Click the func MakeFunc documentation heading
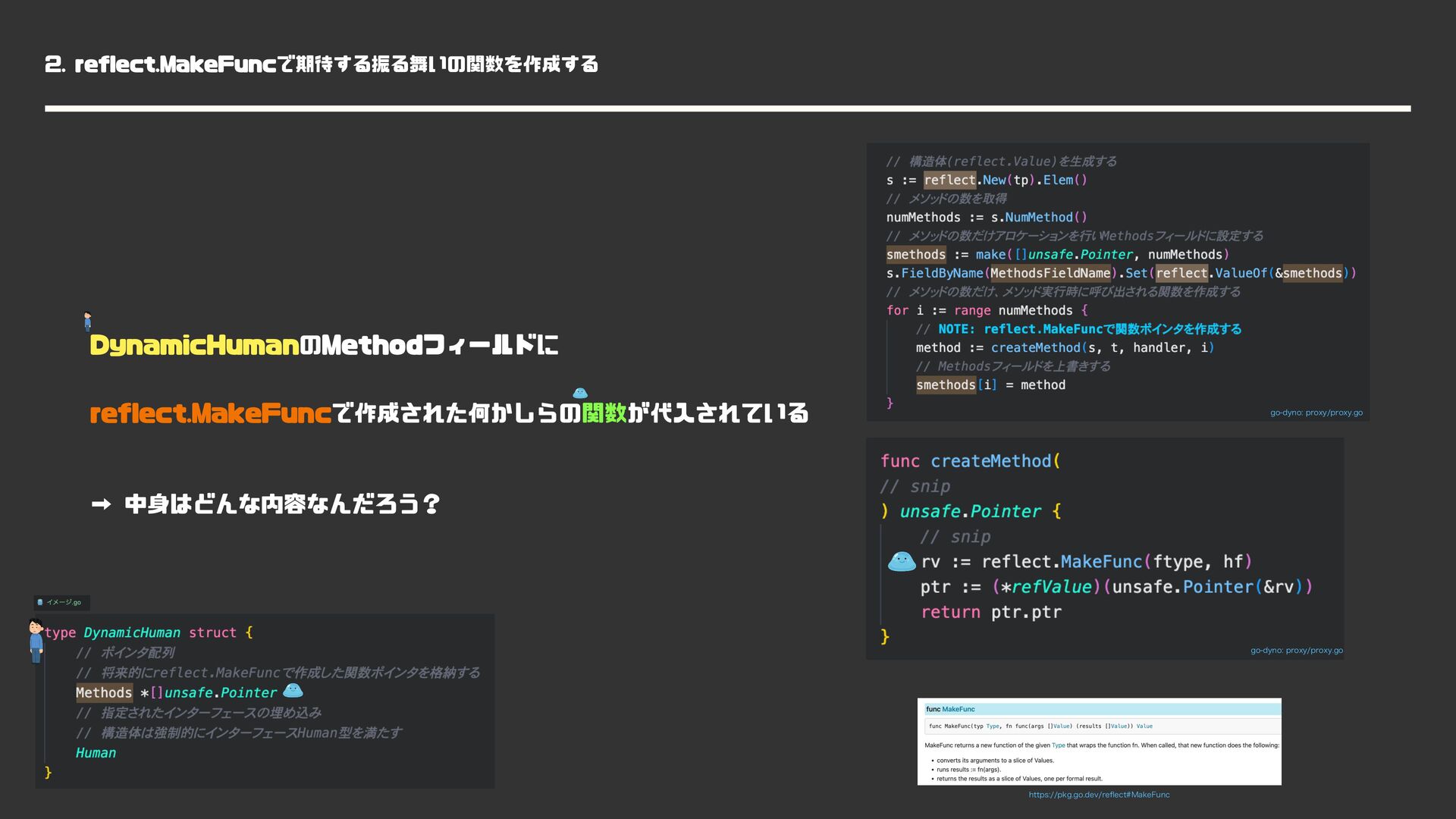Image resolution: width=1456 pixels, height=819 pixels. [x=950, y=709]
